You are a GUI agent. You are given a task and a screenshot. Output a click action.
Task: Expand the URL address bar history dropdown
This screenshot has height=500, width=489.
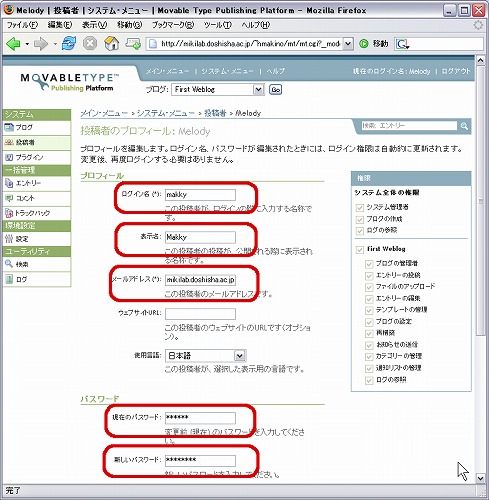click(348, 44)
